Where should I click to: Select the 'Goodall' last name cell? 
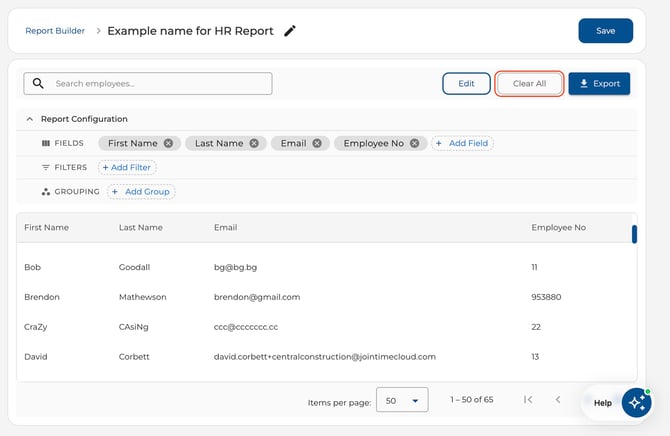[x=134, y=267]
